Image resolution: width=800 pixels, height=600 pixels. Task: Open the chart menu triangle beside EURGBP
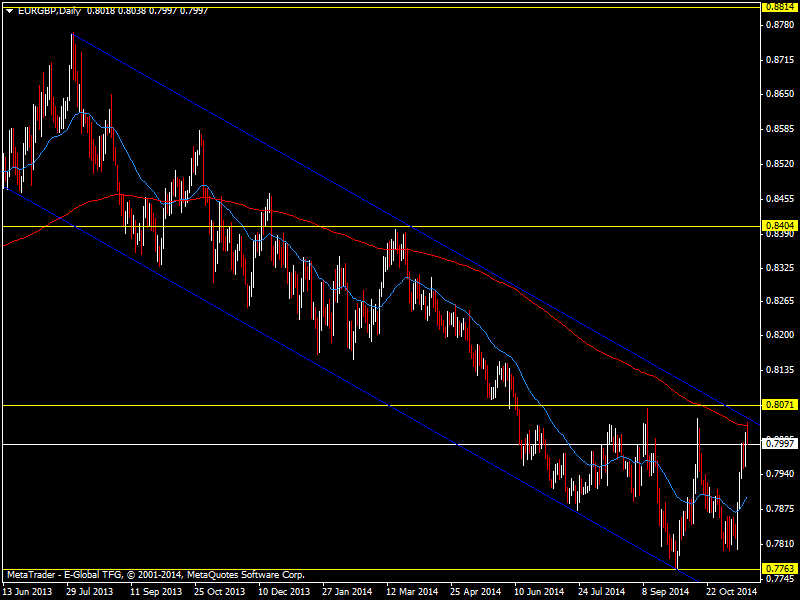point(9,11)
